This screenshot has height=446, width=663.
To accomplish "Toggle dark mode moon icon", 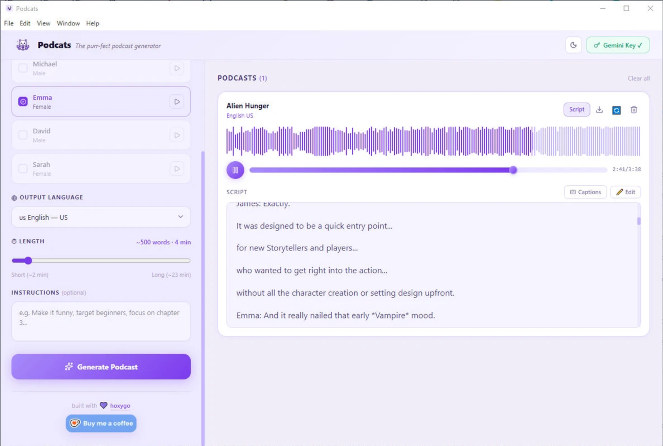I will [573, 45].
